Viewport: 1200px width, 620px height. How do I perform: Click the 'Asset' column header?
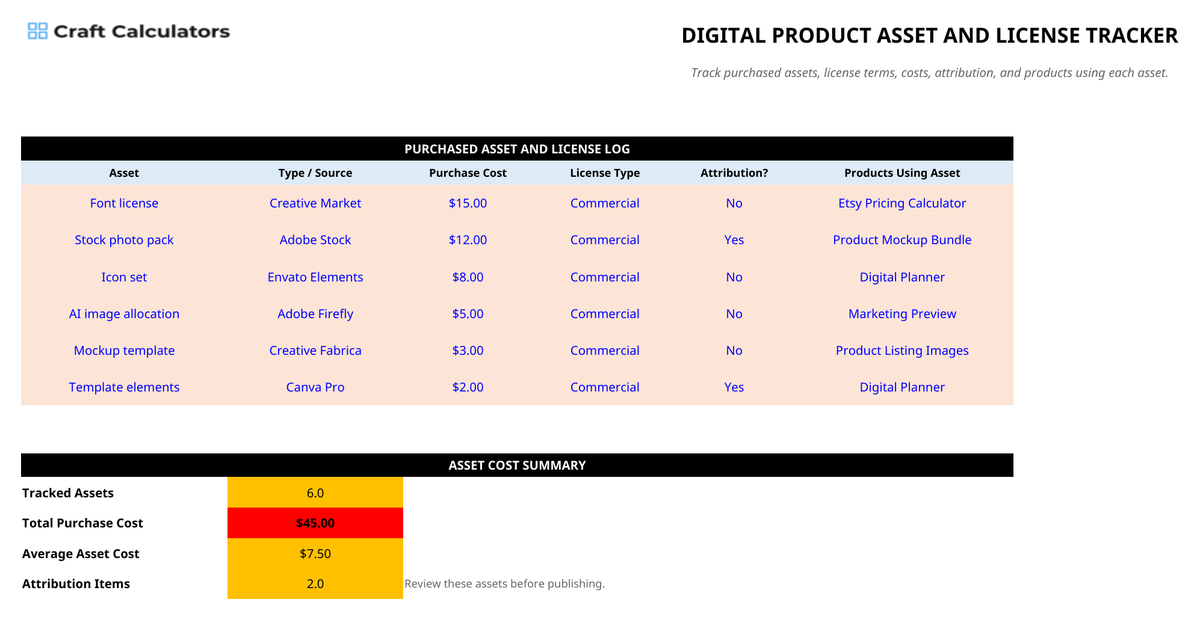click(x=124, y=173)
